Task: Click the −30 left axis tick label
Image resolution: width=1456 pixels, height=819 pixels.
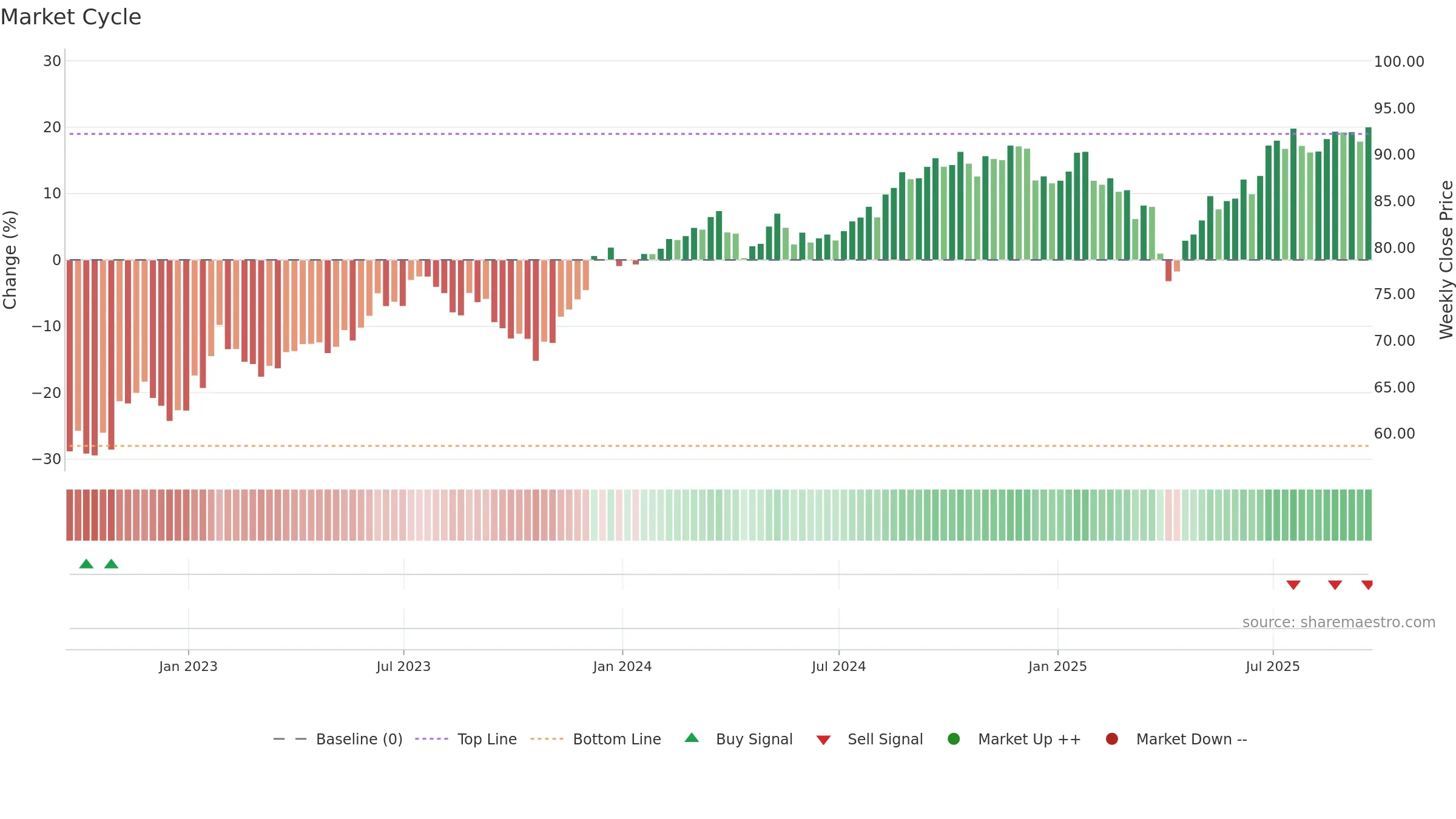Action: click(47, 459)
